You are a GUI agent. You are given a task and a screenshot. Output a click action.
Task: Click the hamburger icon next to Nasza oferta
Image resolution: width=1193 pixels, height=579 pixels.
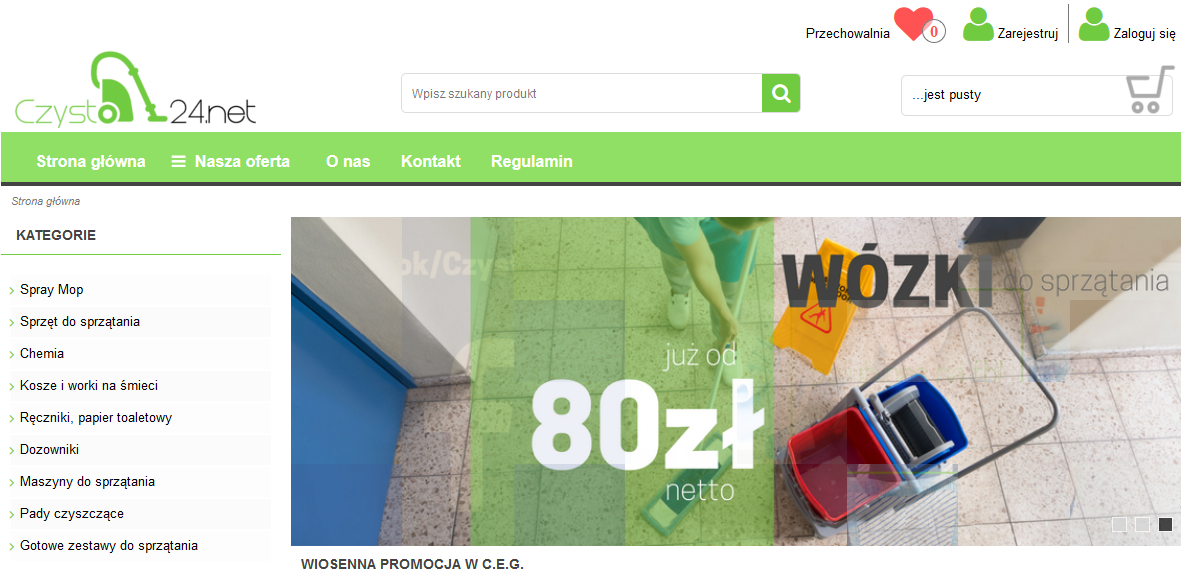click(x=178, y=160)
